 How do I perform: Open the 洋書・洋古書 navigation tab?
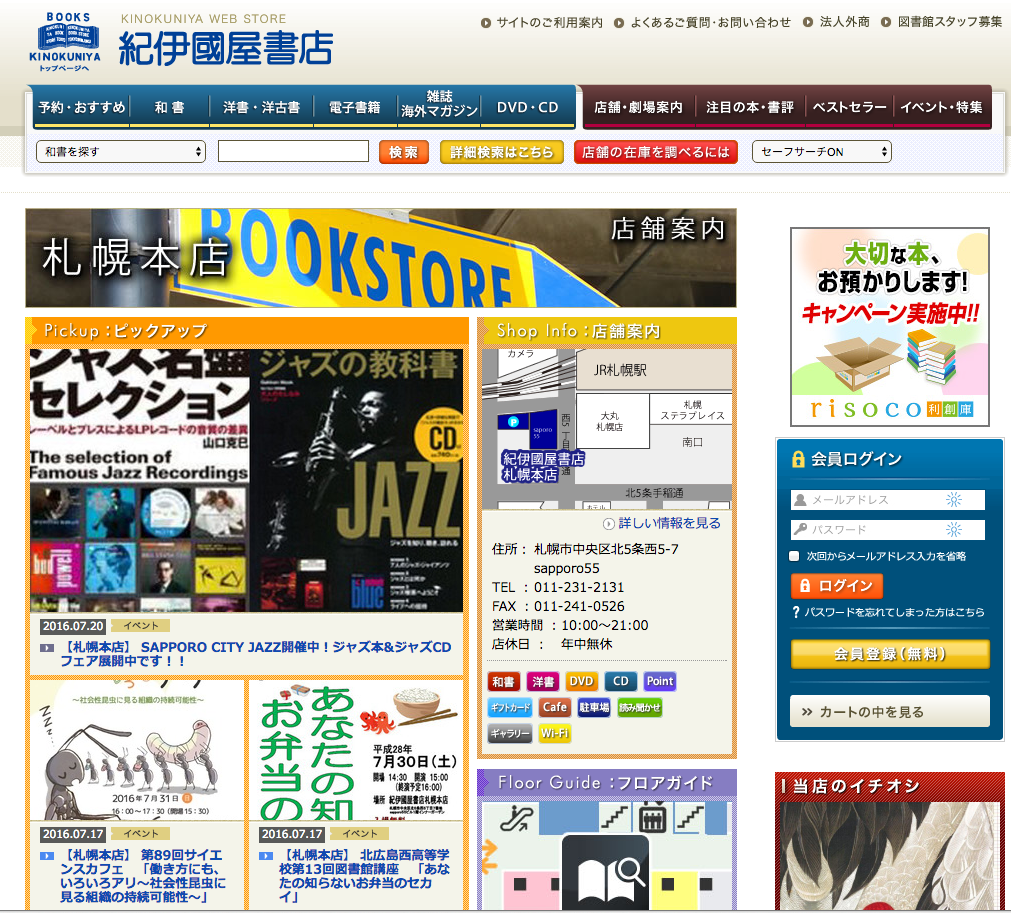[262, 107]
